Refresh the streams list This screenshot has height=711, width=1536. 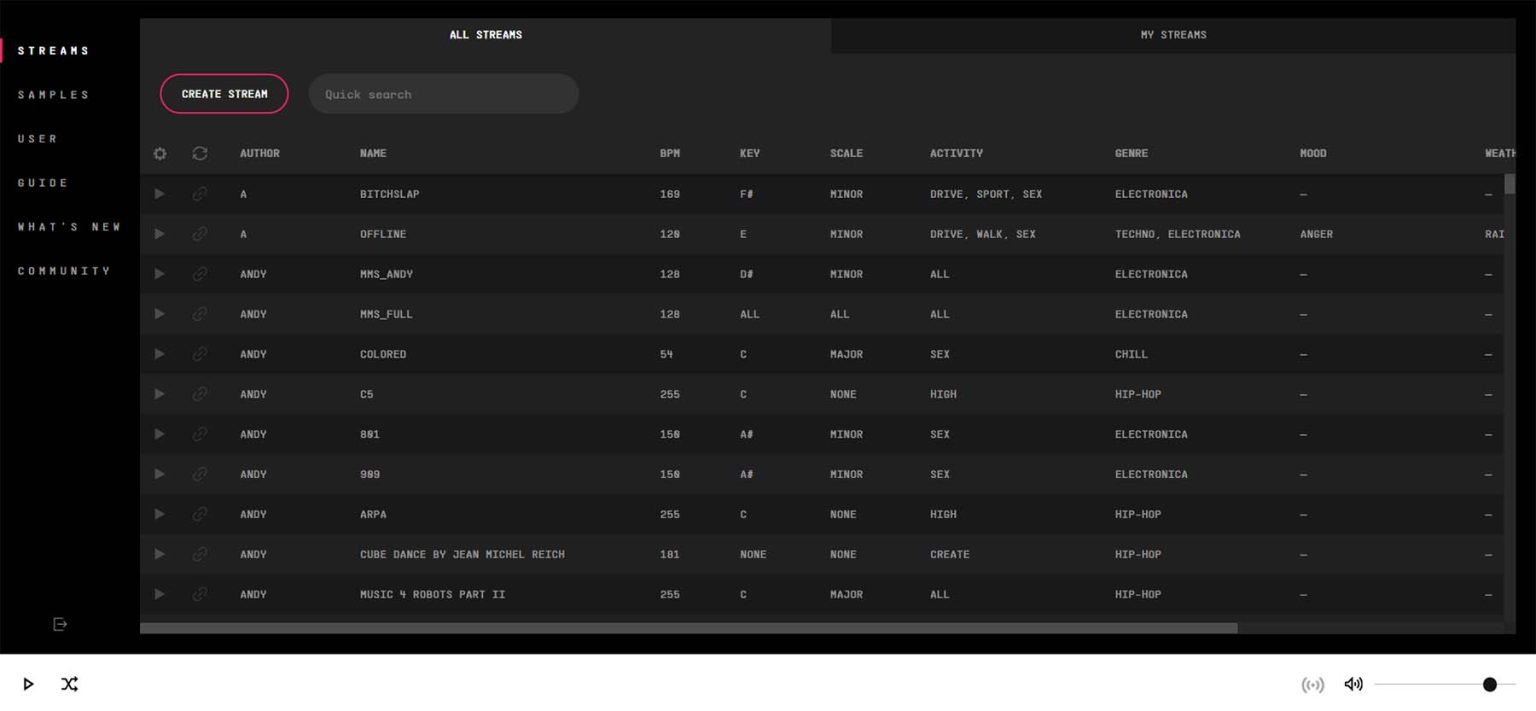(x=199, y=153)
